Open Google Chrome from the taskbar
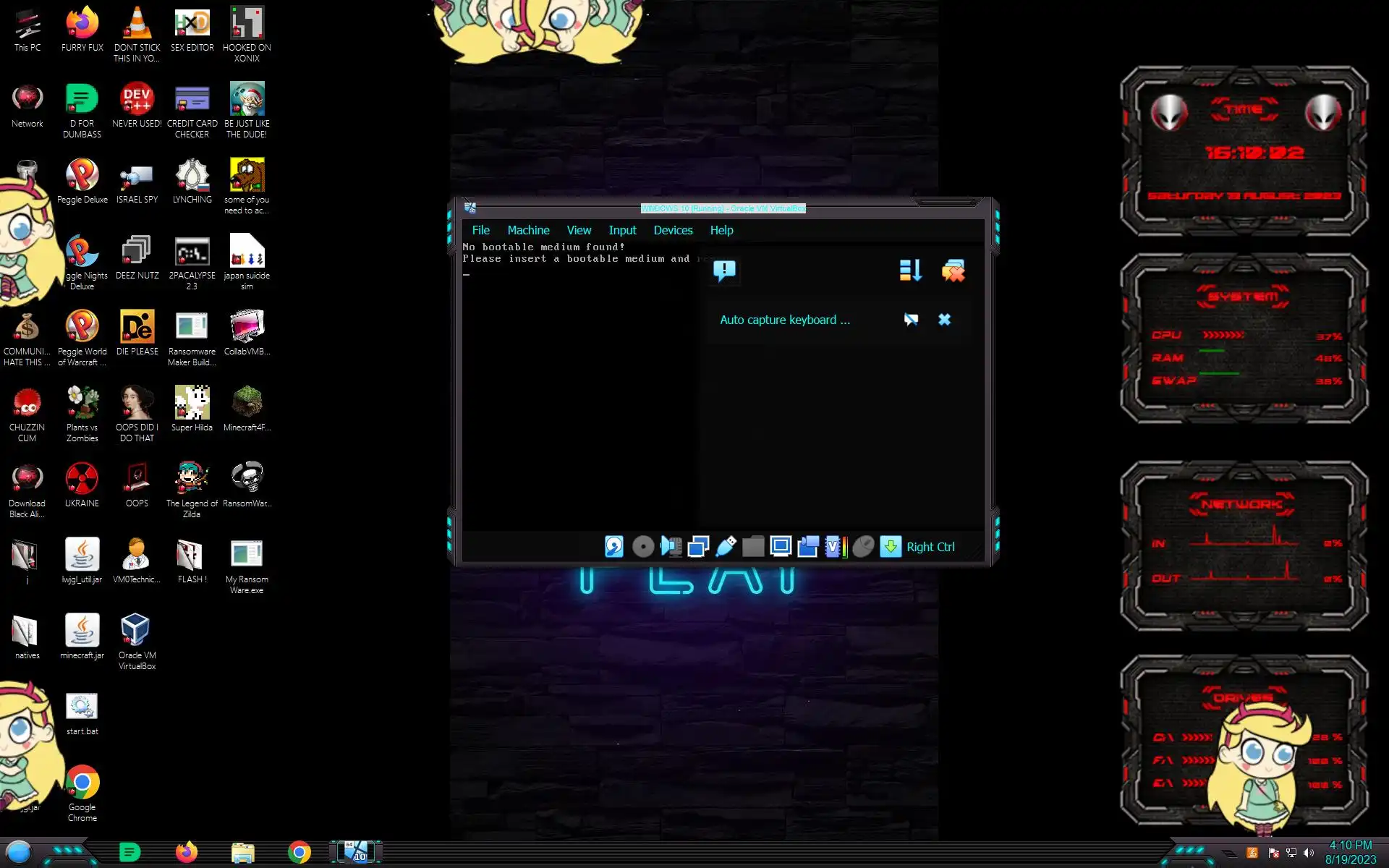Screen dimensions: 1389x868 click(299, 852)
